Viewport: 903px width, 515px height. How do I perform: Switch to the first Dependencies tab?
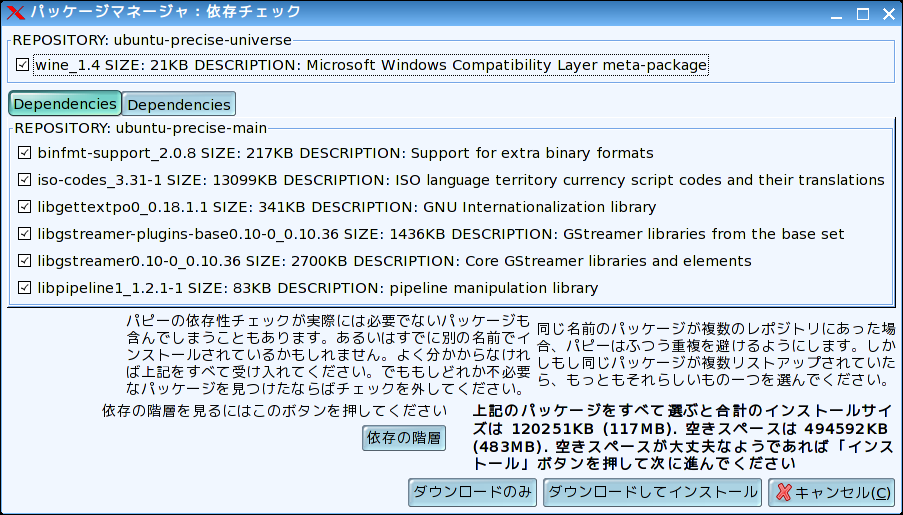pos(65,104)
